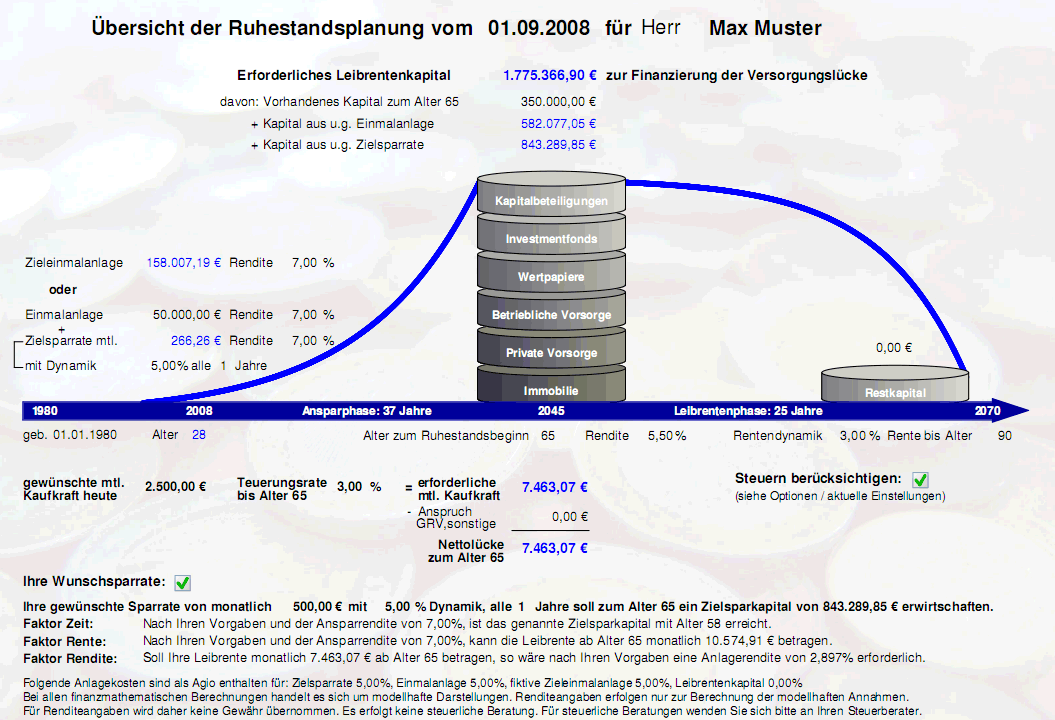This screenshot has height=720, width=1055.
Task: Click the date field 01.09.2008
Action: pyautogui.click(x=539, y=28)
